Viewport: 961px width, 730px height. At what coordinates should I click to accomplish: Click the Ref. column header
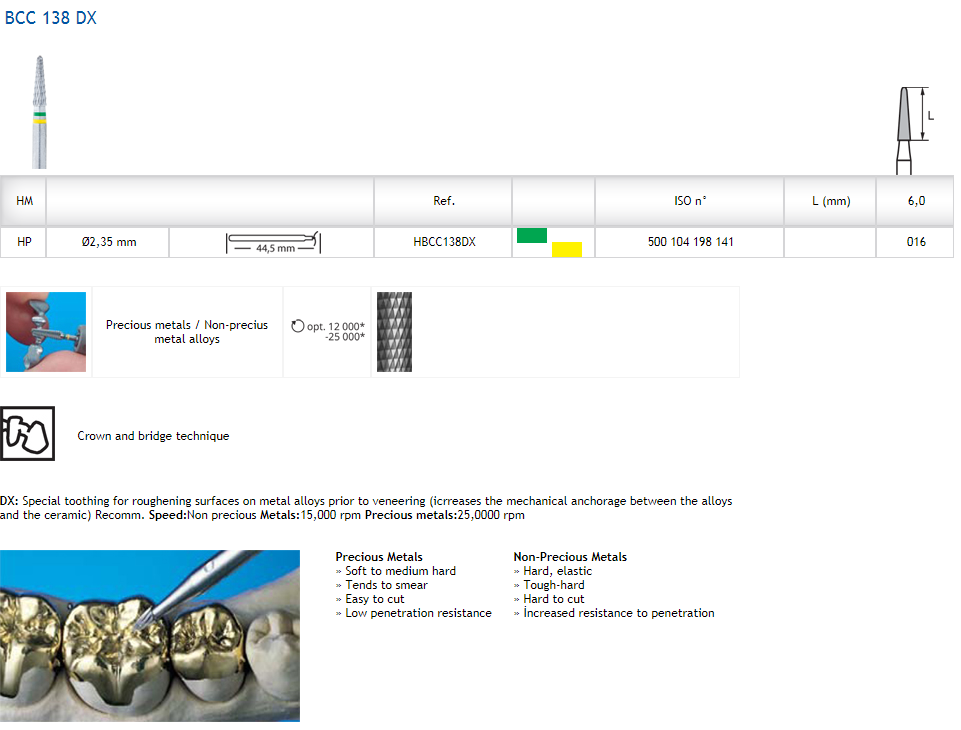[x=444, y=201]
